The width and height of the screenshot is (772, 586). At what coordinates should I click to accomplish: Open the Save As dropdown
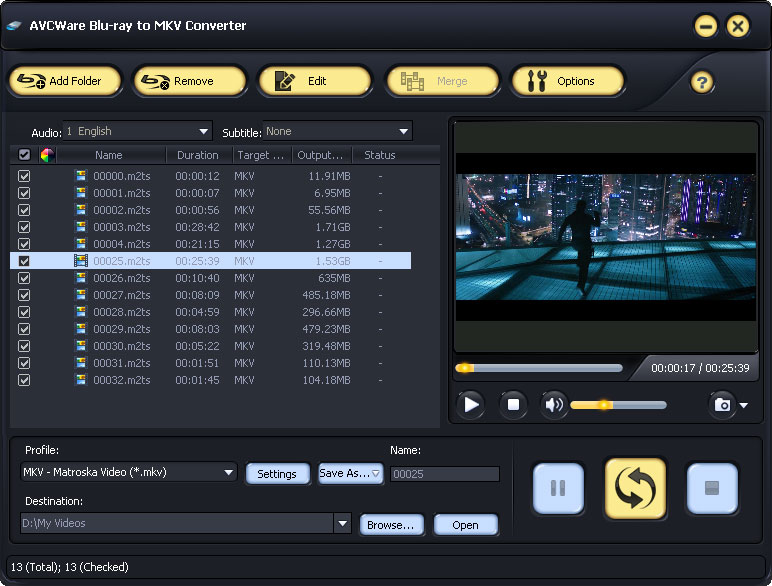tap(350, 473)
